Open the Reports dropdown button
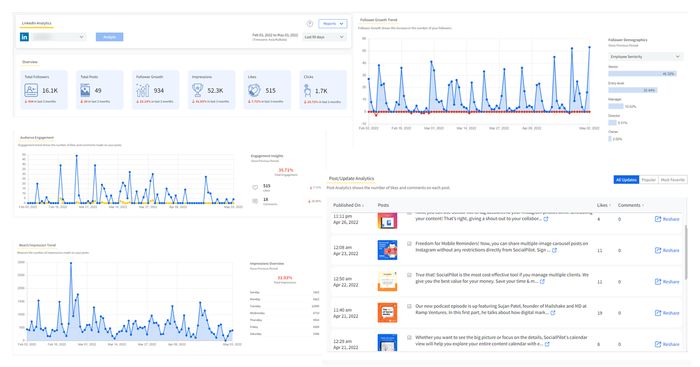Image resolution: width=700 pixels, height=367 pixels. pyautogui.click(x=333, y=24)
